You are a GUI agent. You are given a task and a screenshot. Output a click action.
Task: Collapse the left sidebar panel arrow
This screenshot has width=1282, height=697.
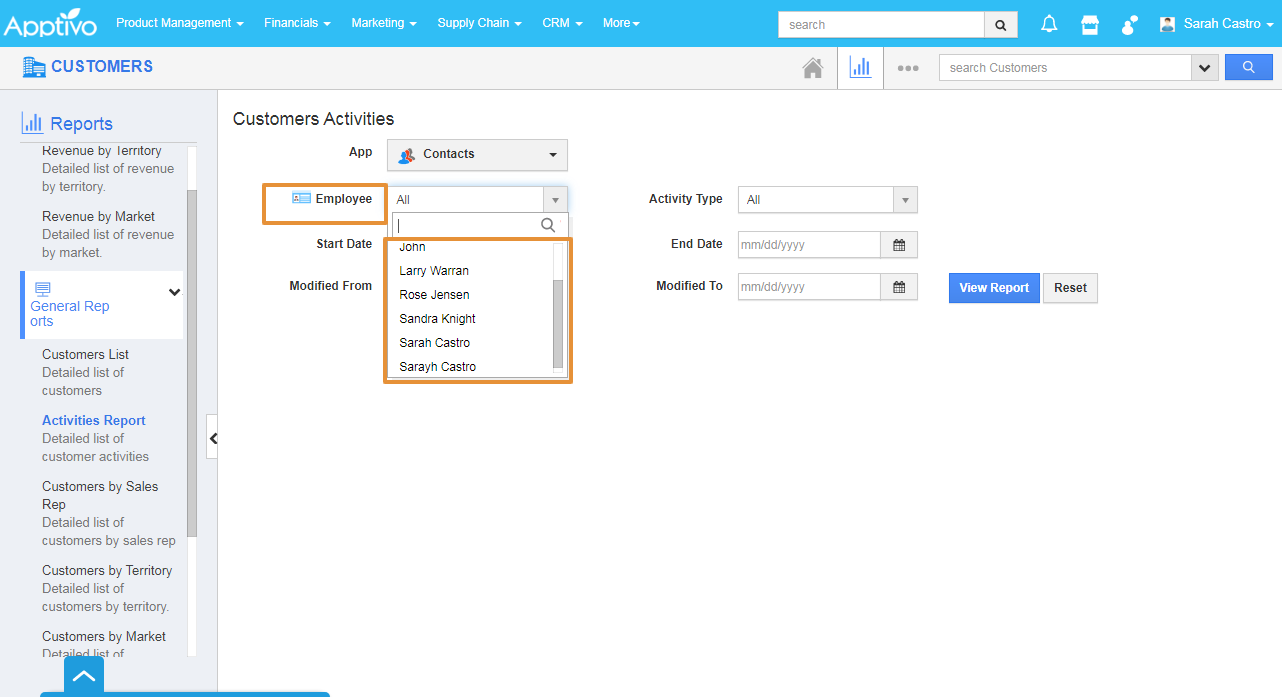pos(212,438)
